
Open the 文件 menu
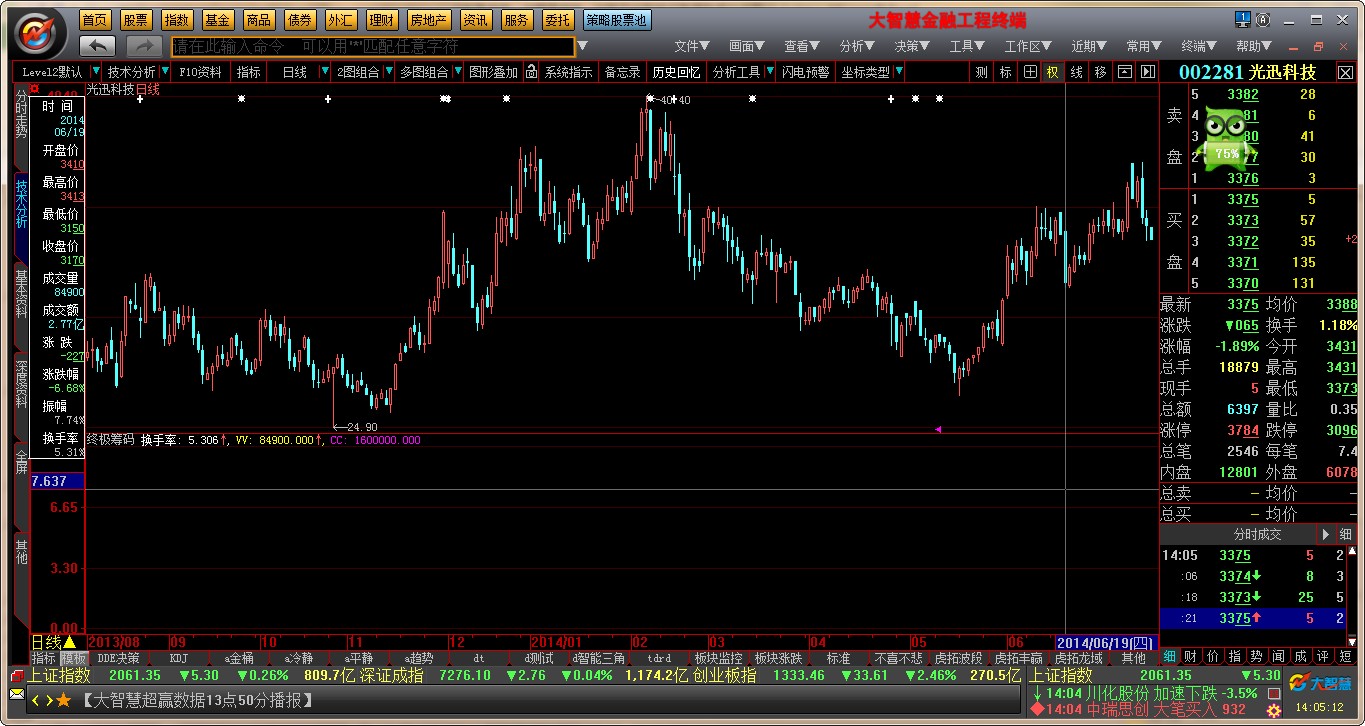pos(691,46)
